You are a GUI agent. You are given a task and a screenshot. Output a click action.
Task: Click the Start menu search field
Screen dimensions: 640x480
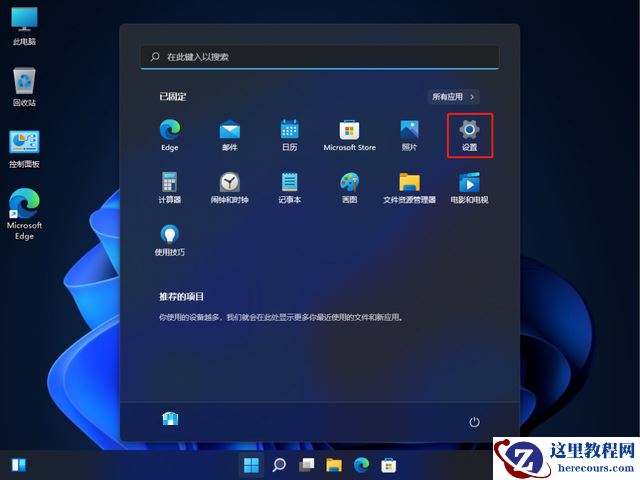(320, 57)
